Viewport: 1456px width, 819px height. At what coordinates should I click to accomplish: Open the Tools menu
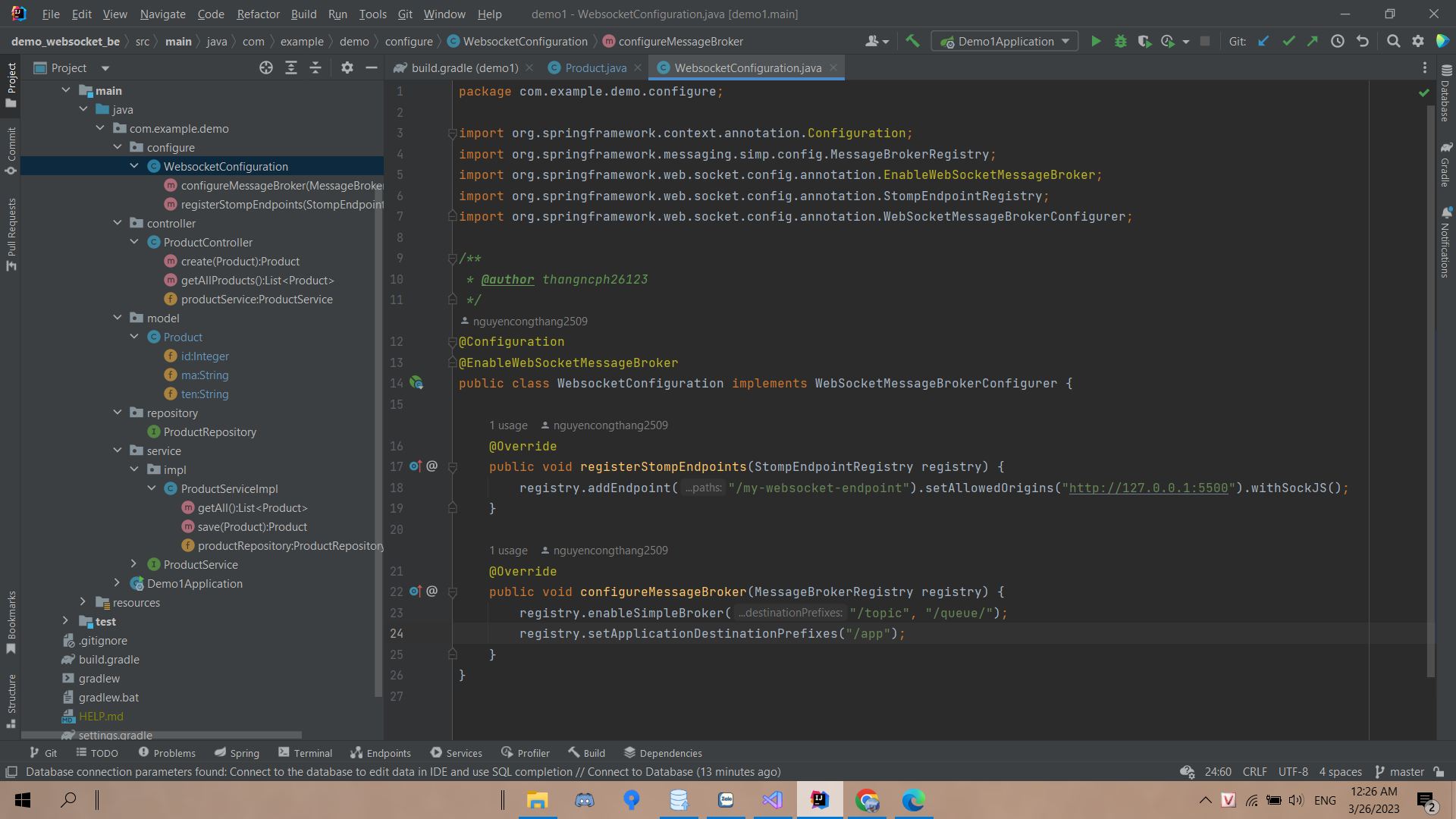point(372,14)
